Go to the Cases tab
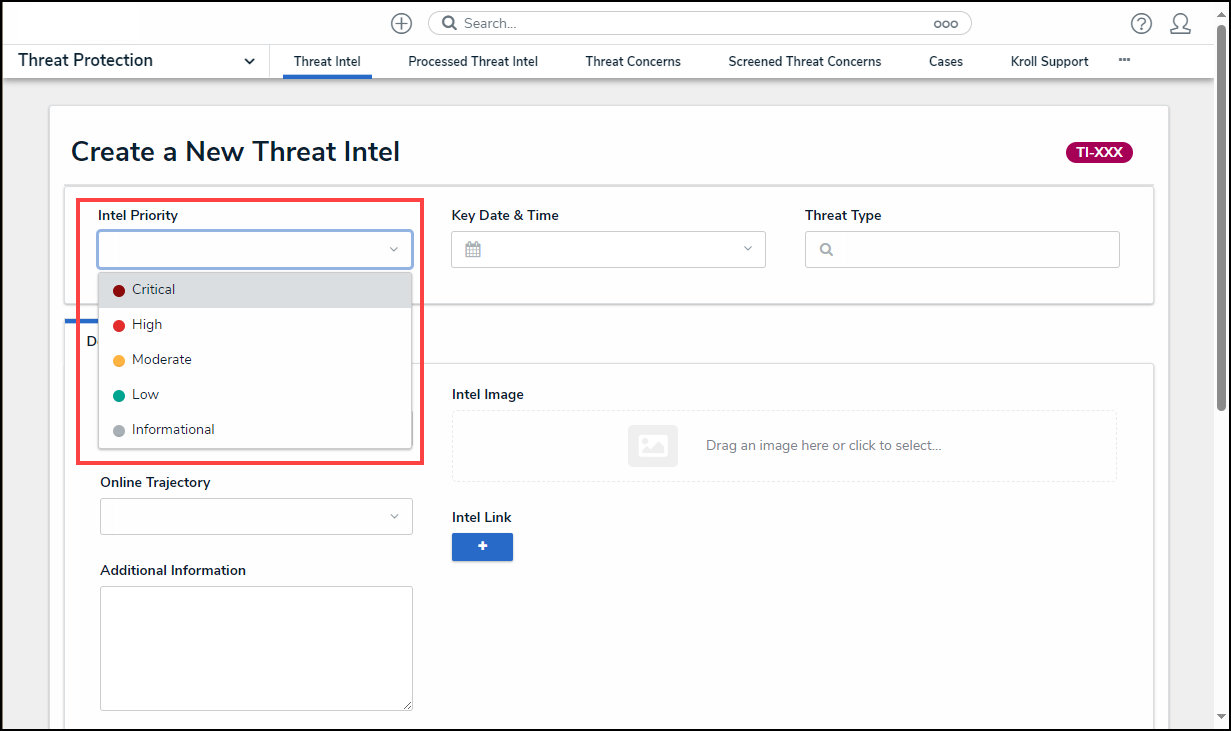Viewport: 1231px width, 731px height. 946,61
